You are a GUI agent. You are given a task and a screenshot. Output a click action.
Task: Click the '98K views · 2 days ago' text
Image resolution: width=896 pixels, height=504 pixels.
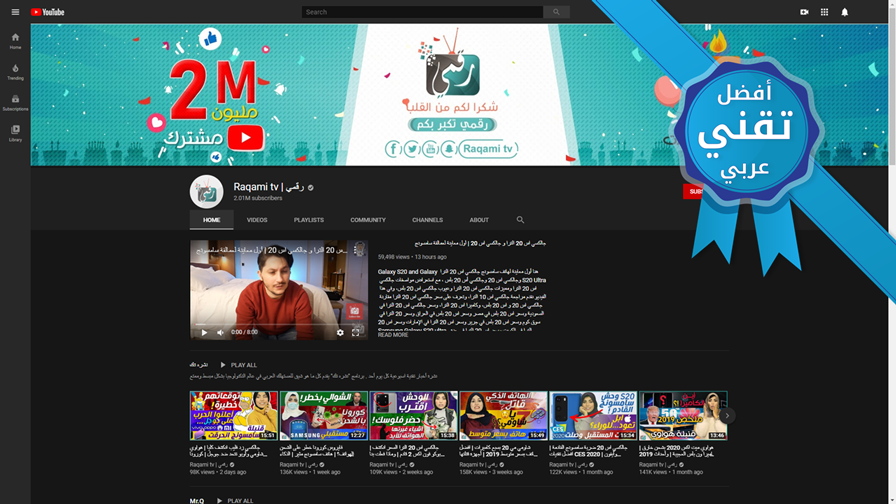pyautogui.click(x=218, y=472)
